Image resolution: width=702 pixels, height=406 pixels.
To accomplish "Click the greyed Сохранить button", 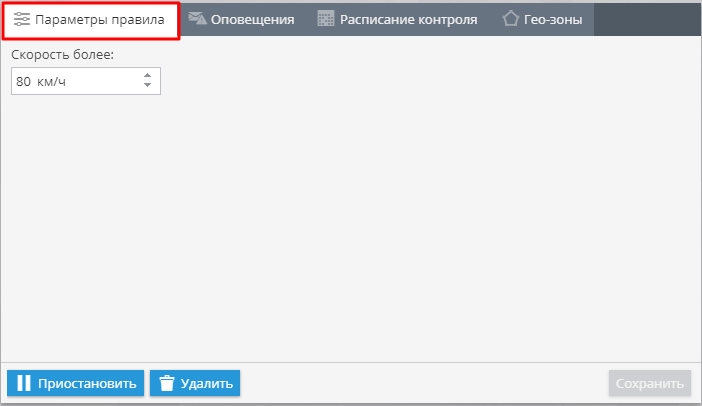I will (650, 383).
